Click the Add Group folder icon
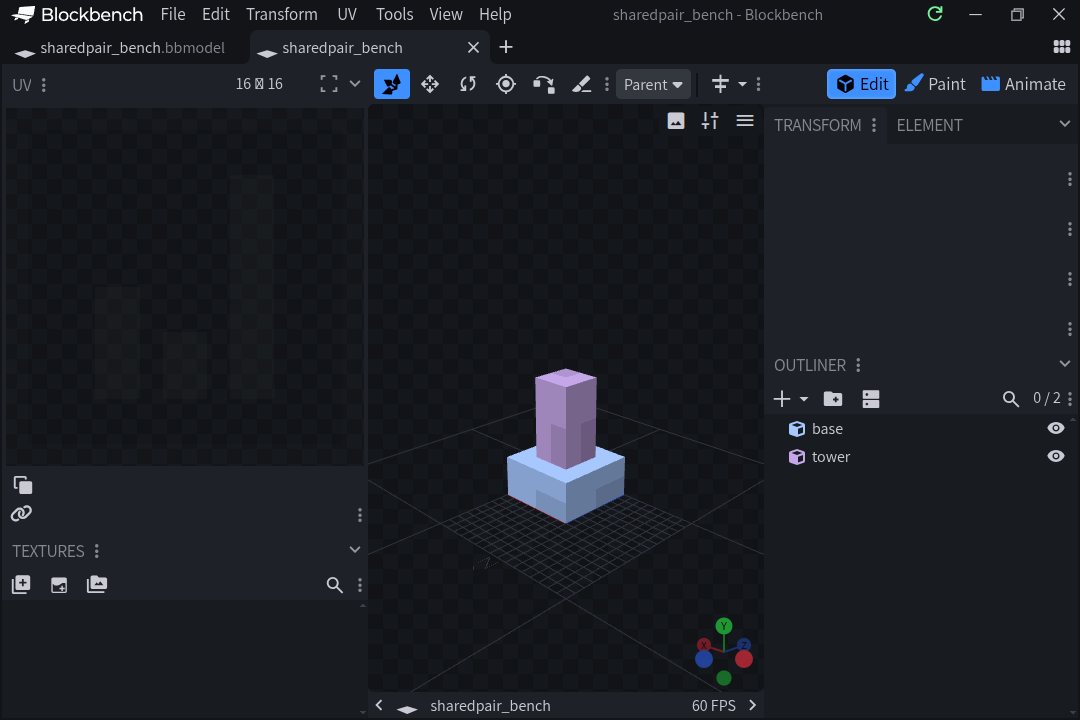The image size is (1080, 720). coord(833,399)
